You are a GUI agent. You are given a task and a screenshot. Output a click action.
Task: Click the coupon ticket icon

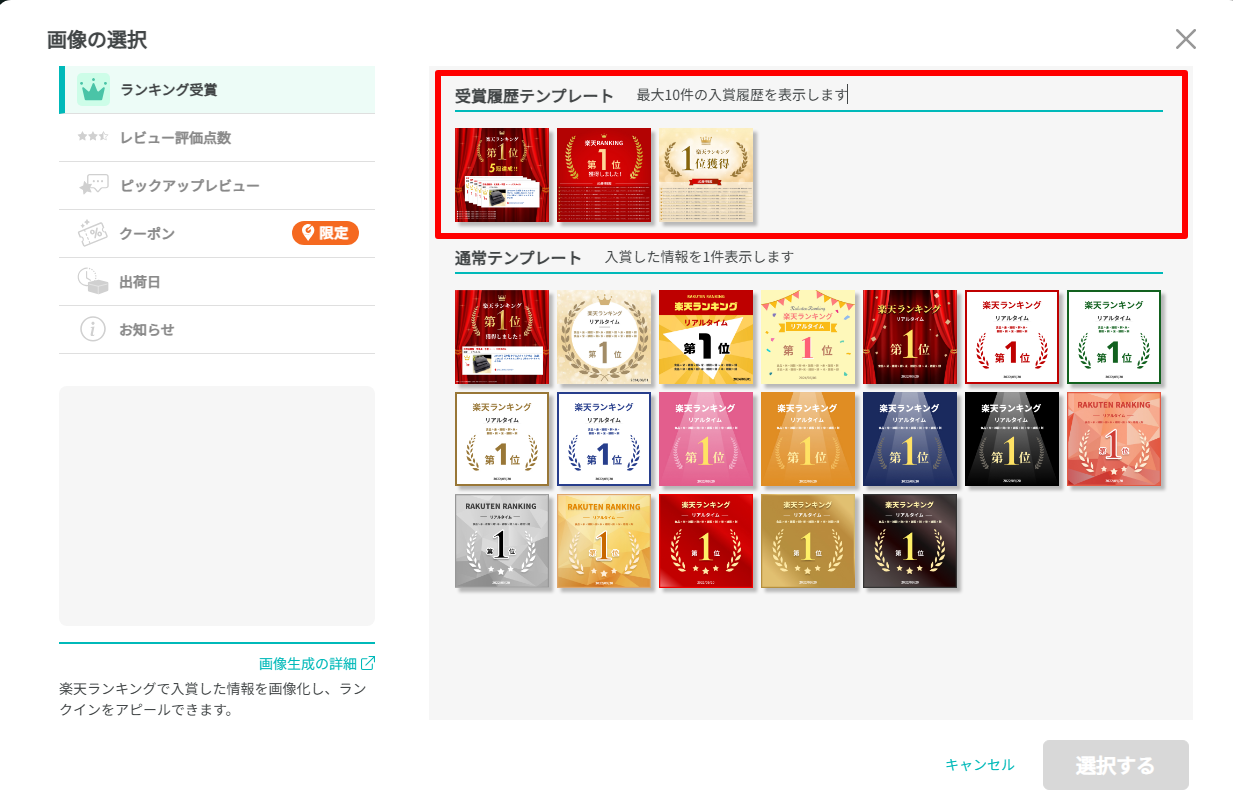[93, 233]
